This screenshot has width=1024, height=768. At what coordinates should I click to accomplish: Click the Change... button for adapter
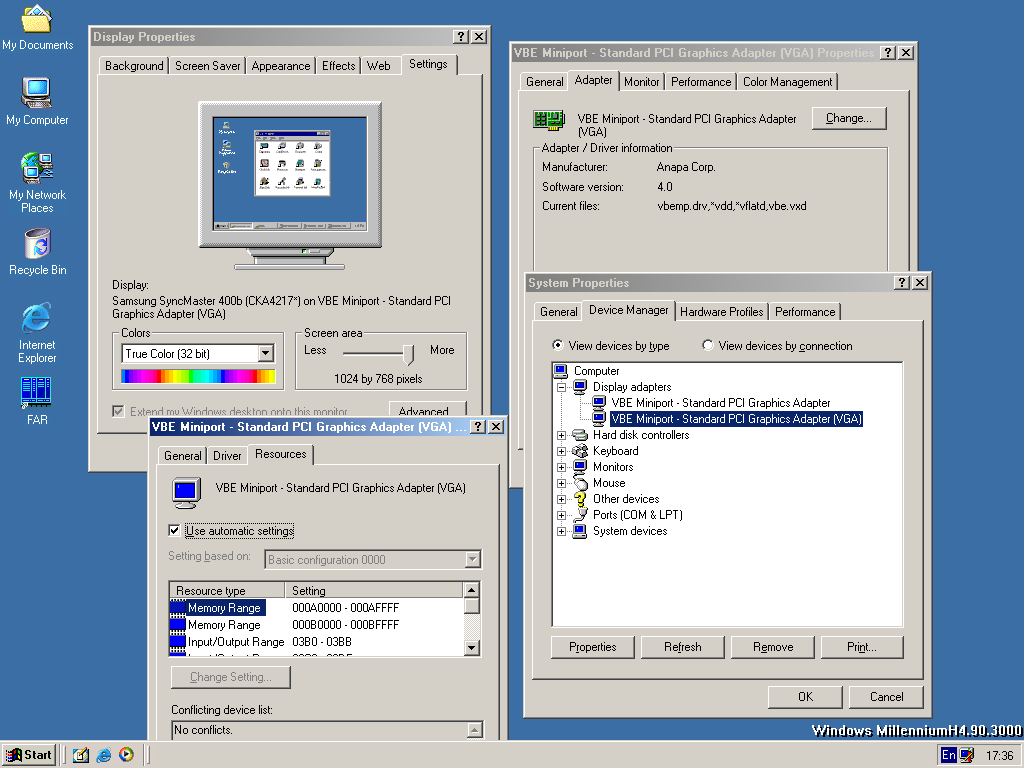point(849,118)
